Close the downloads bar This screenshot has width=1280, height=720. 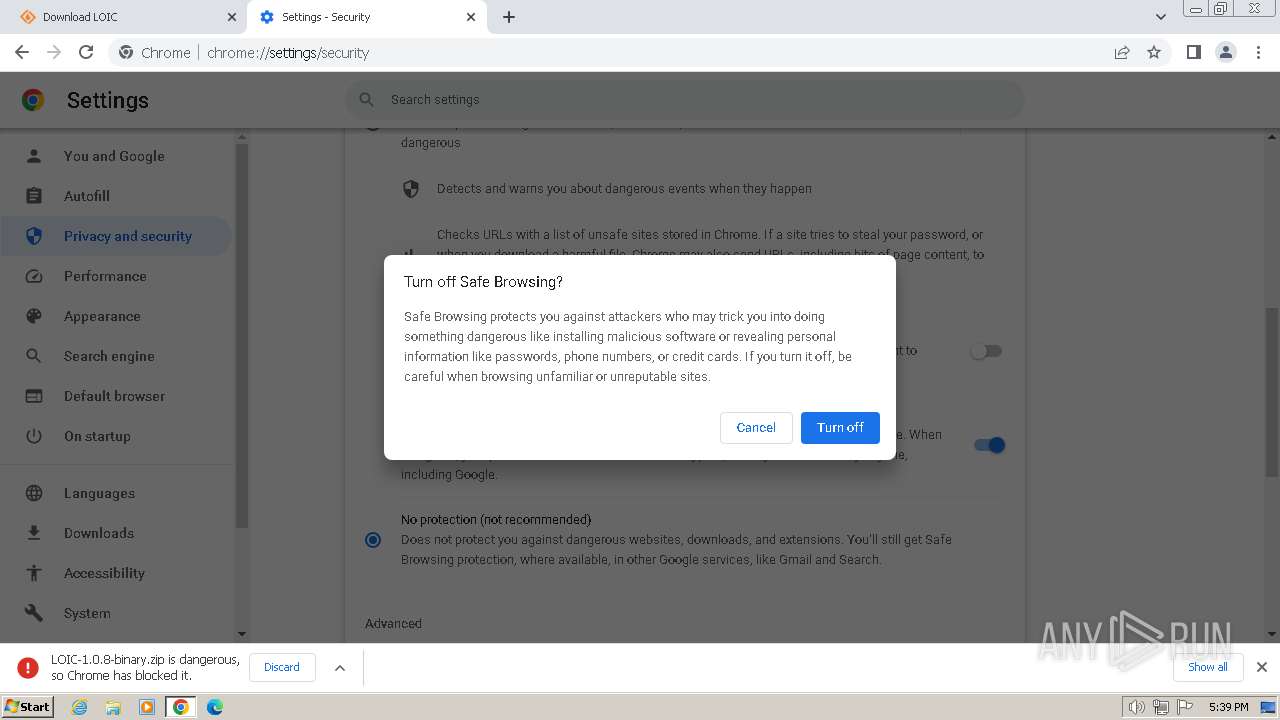point(1262,667)
